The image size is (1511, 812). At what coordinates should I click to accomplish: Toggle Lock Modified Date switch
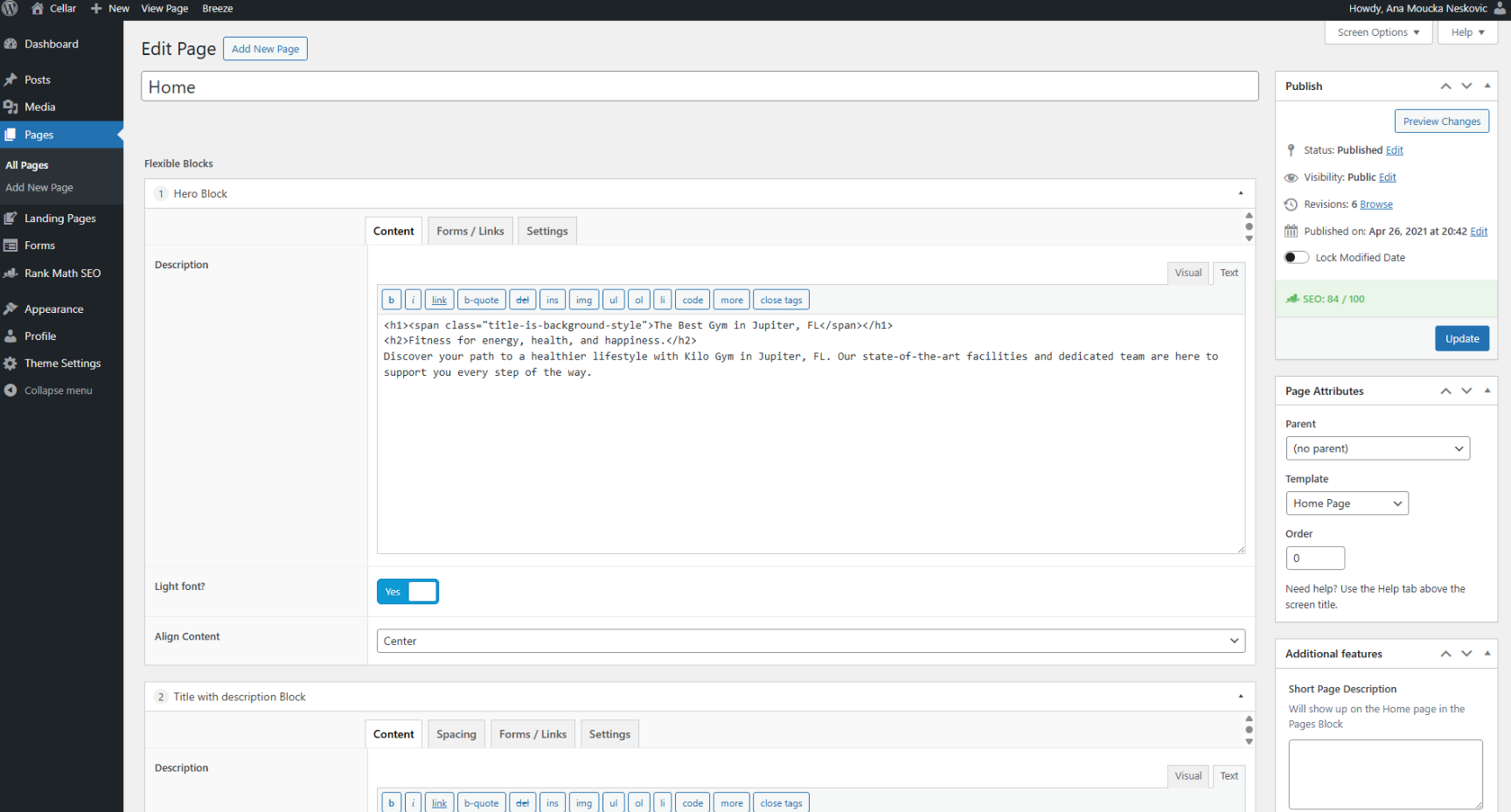tap(1296, 257)
